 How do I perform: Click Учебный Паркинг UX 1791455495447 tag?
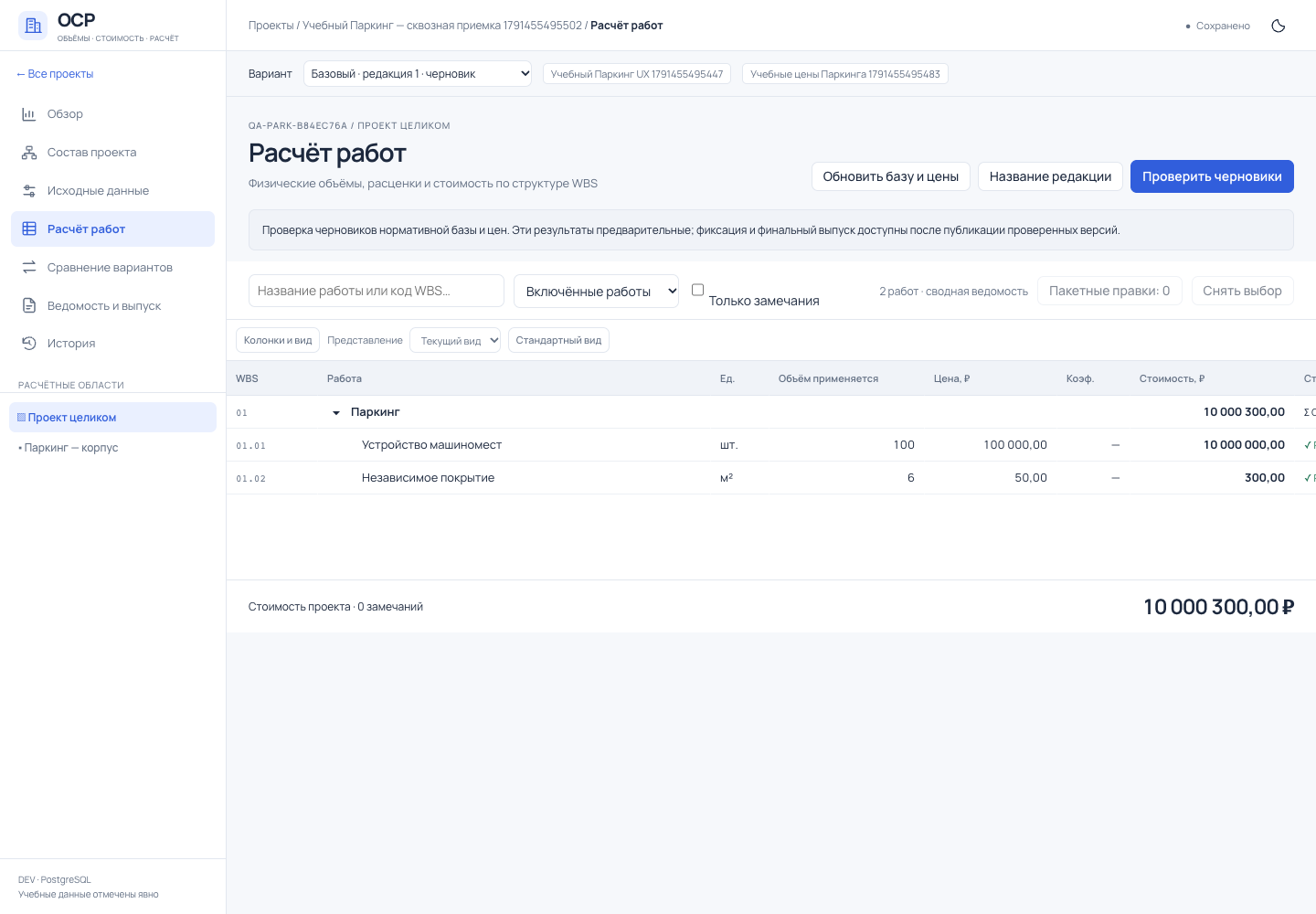tap(637, 74)
